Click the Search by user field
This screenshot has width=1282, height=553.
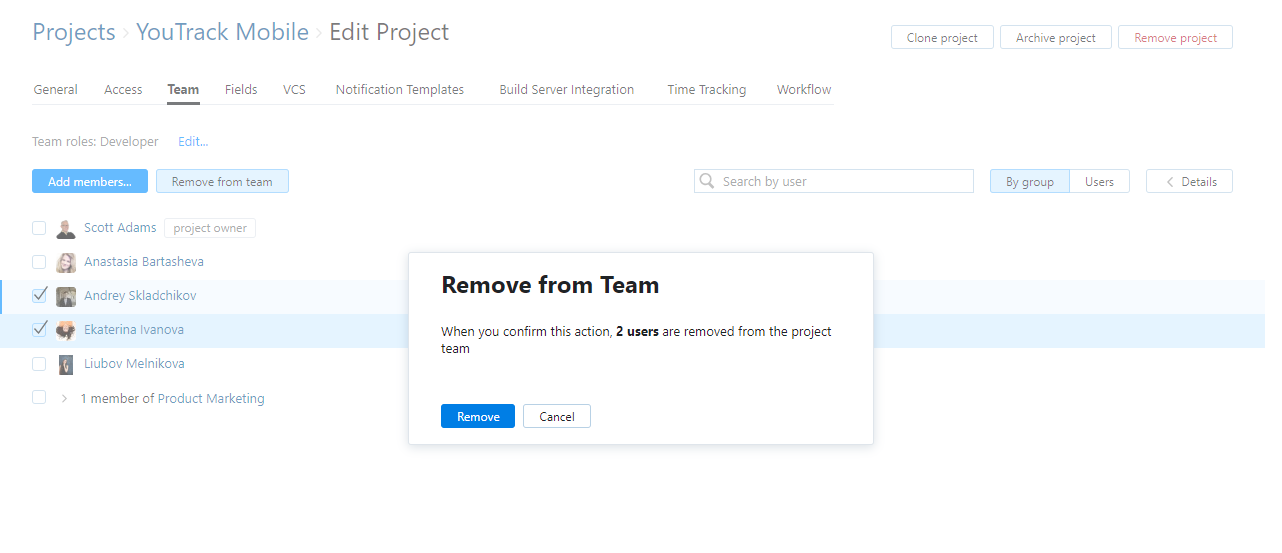840,182
